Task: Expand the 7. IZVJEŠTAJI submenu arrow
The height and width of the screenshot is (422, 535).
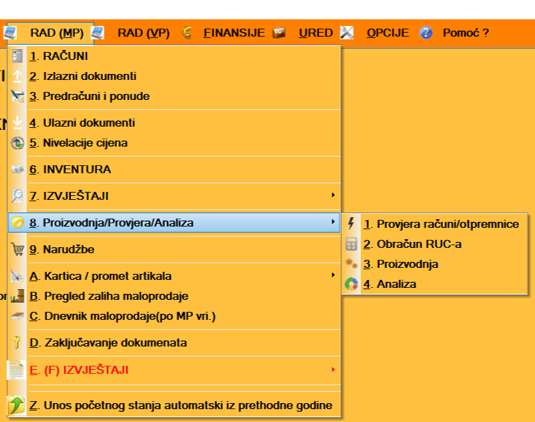Action: point(333,195)
